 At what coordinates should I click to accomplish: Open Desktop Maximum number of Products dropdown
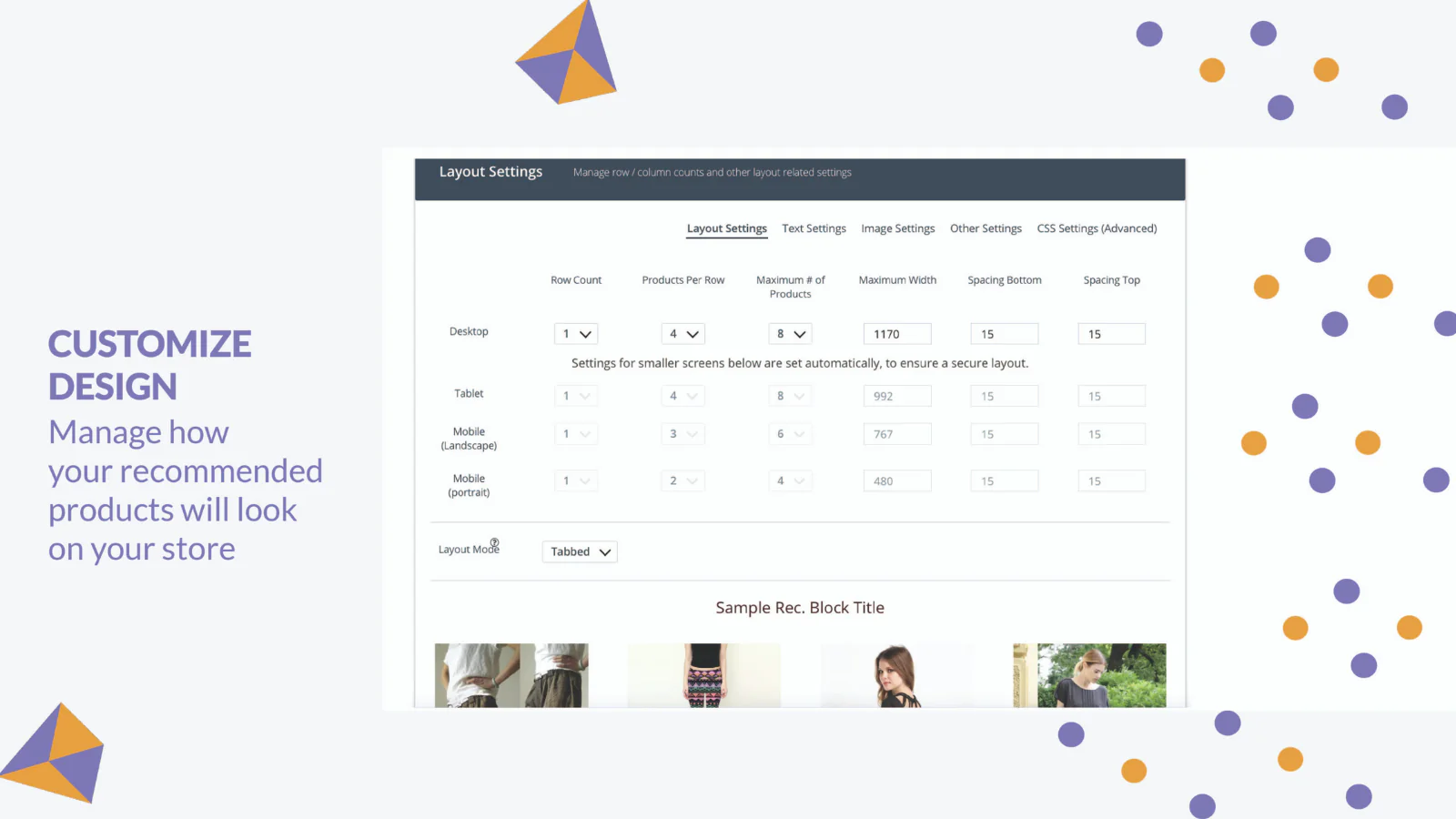(x=789, y=334)
